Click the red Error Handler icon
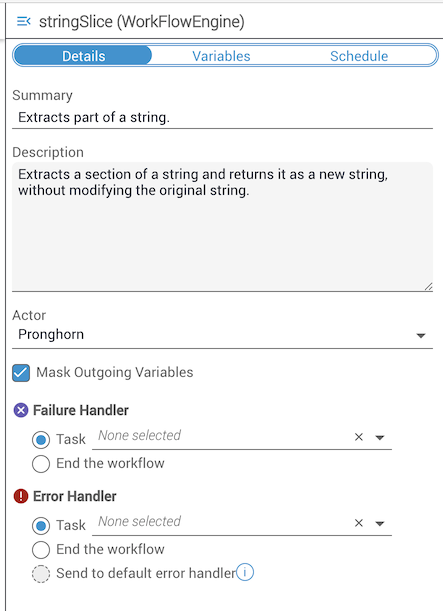This screenshot has width=443, height=611. coord(21,496)
